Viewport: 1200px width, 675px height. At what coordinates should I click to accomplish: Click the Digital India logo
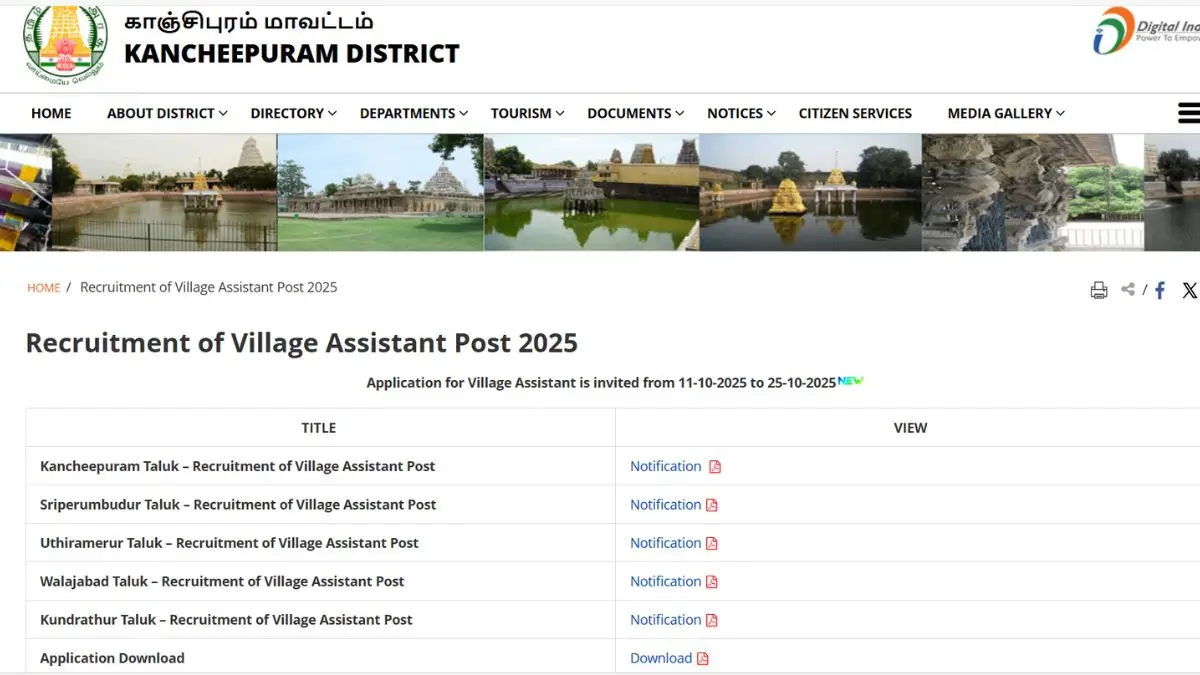click(x=1145, y=31)
